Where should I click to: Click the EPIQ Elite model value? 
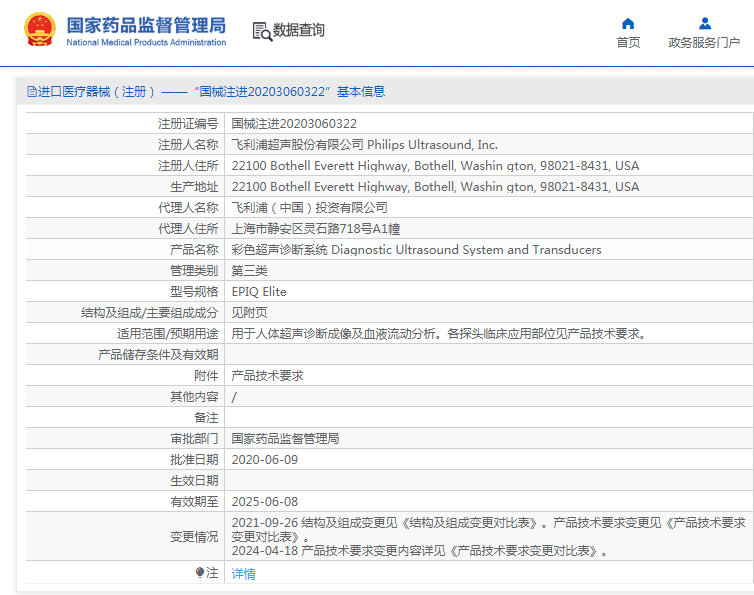[x=259, y=292]
